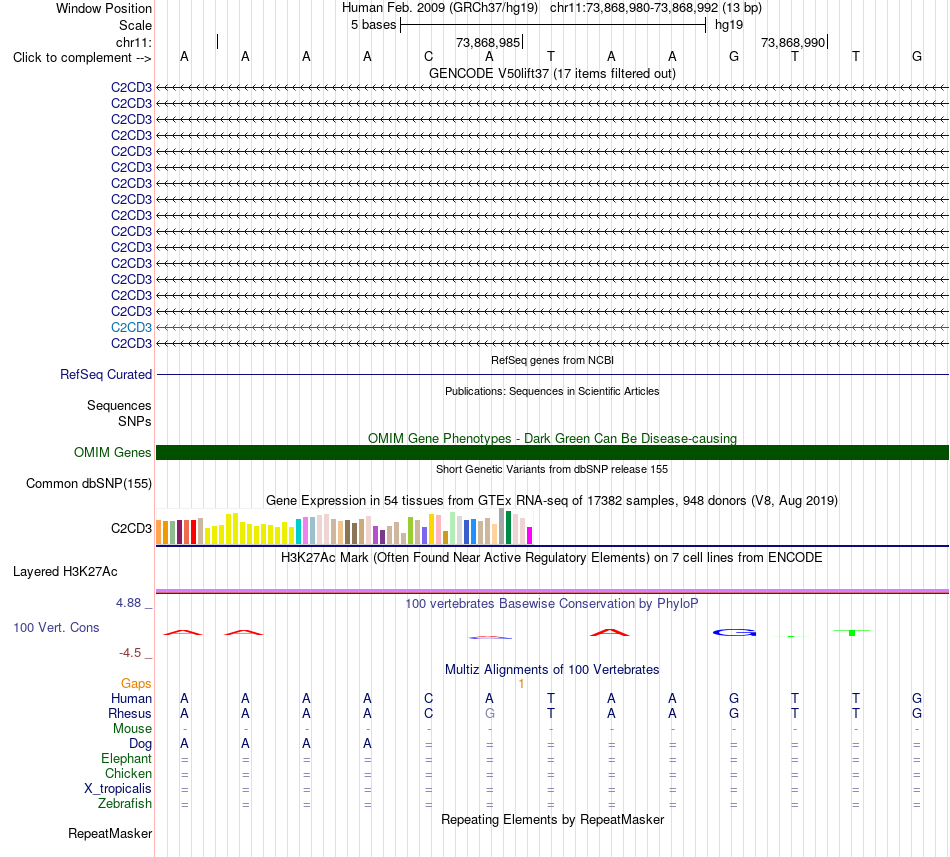
Task: Click the green square marker in the PhyloP track
Action: tap(852, 633)
